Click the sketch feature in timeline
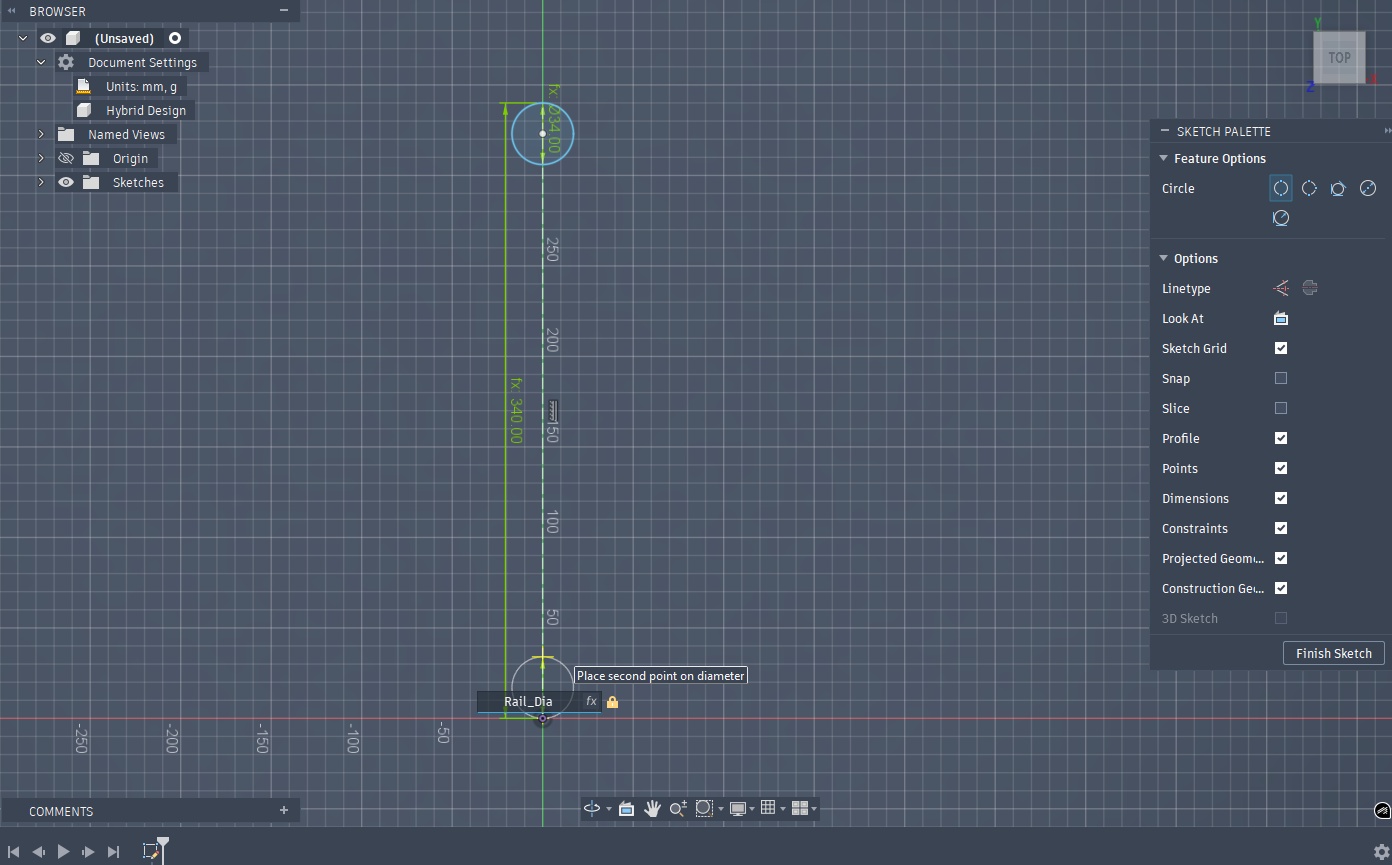Image resolution: width=1392 pixels, height=865 pixels. pyautogui.click(x=151, y=851)
